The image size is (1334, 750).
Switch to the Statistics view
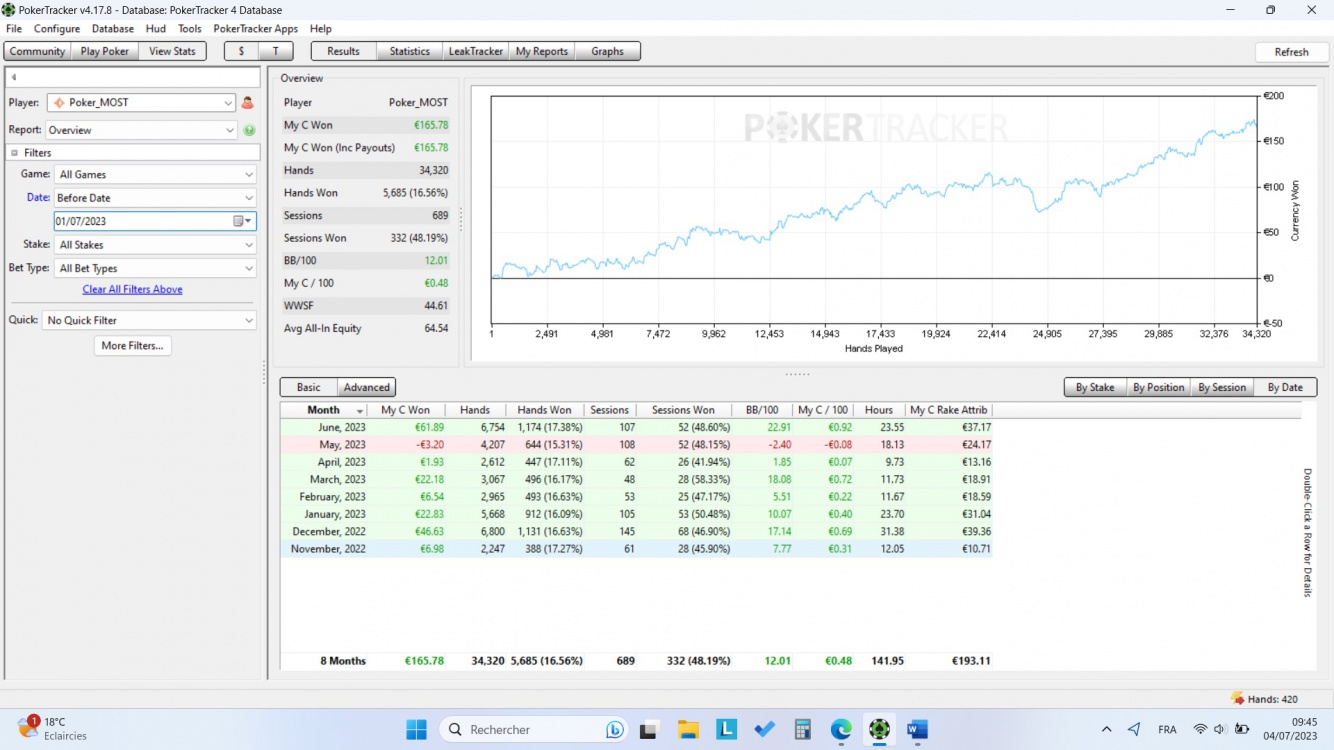(410, 51)
